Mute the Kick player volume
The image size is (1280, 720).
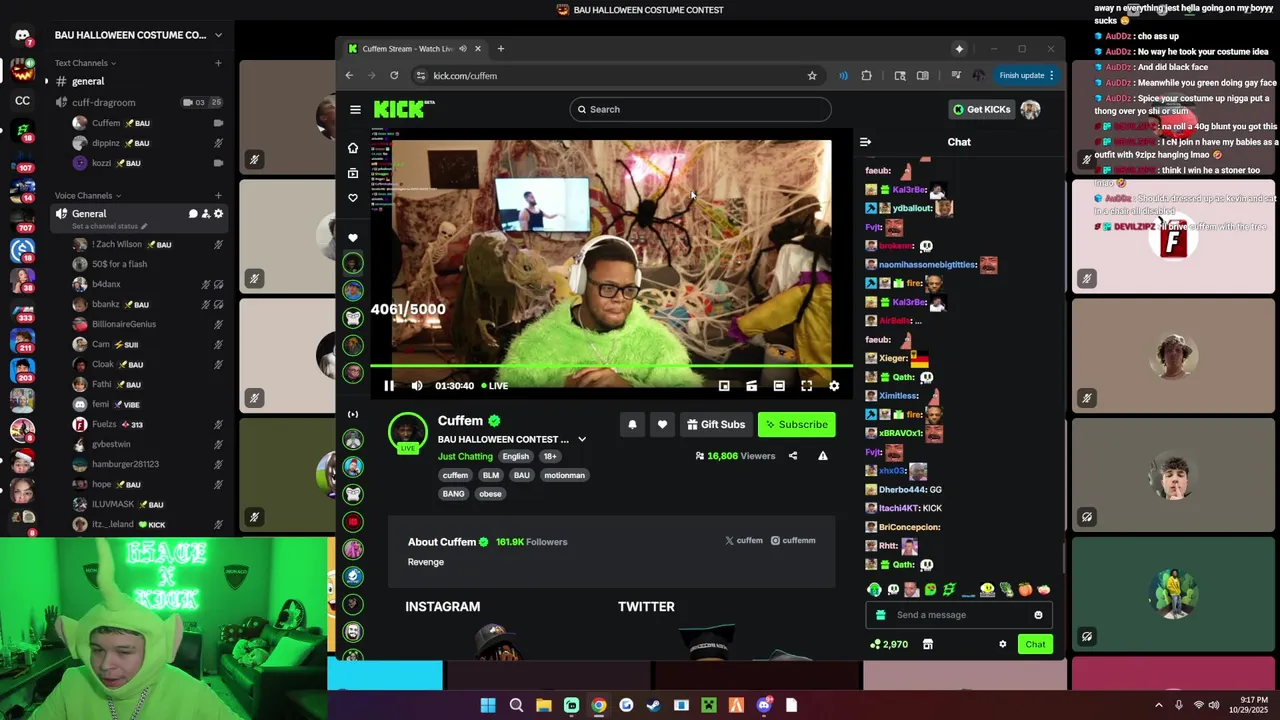(x=417, y=386)
